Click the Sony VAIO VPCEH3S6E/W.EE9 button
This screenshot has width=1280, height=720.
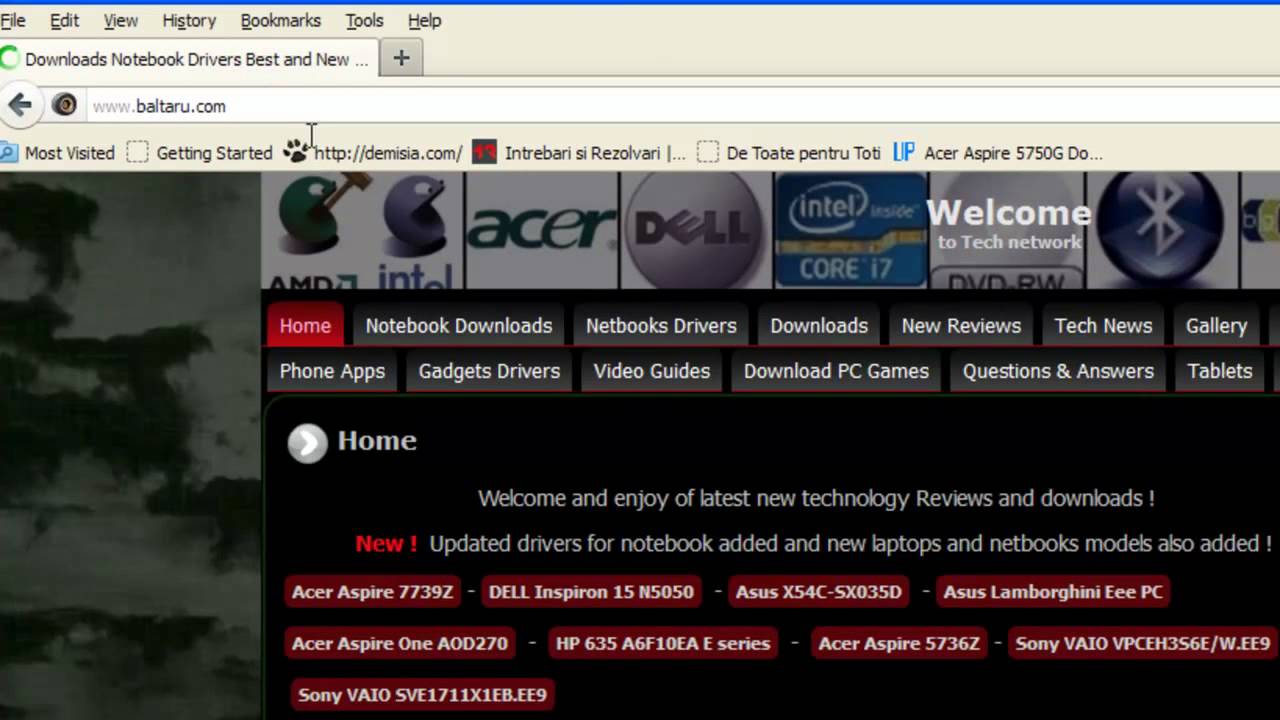pos(1142,643)
